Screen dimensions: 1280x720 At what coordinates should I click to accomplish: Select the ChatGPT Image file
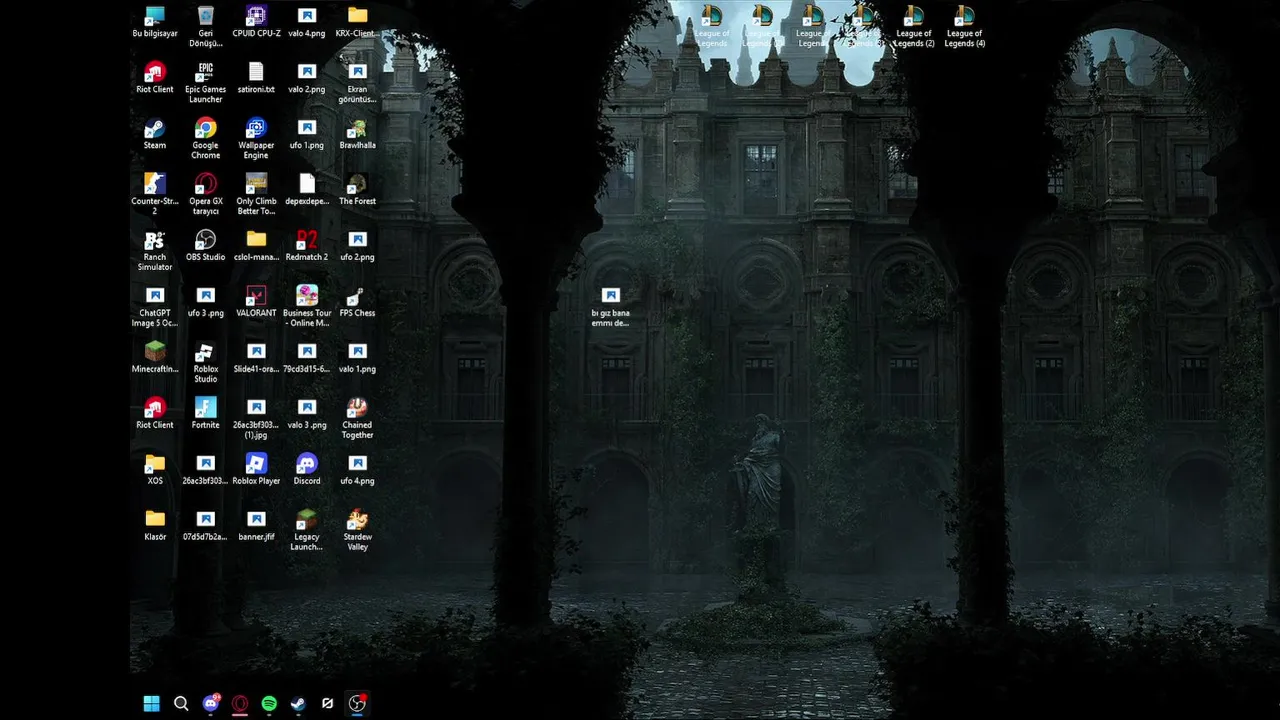click(154, 306)
